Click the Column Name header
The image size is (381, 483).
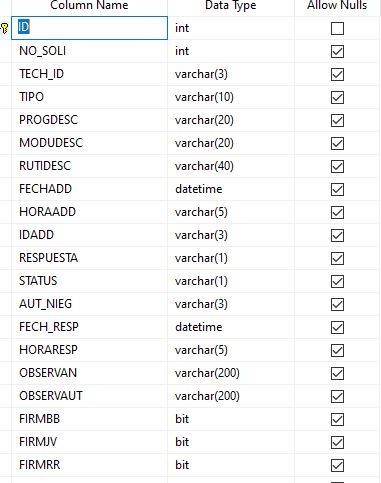(89, 6)
